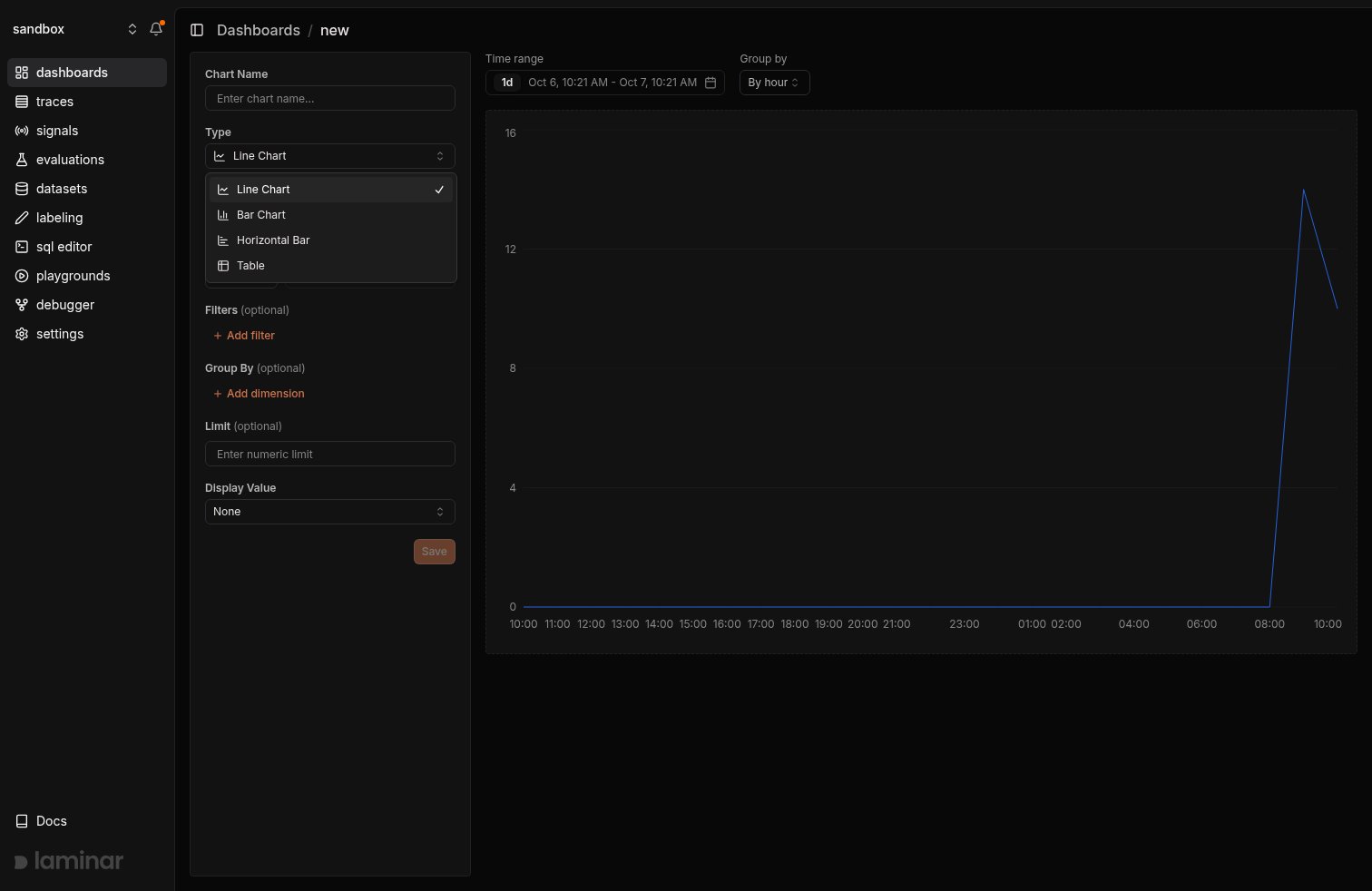The image size is (1372, 891).
Task: Click the evaluations flask icon
Action: [22, 160]
